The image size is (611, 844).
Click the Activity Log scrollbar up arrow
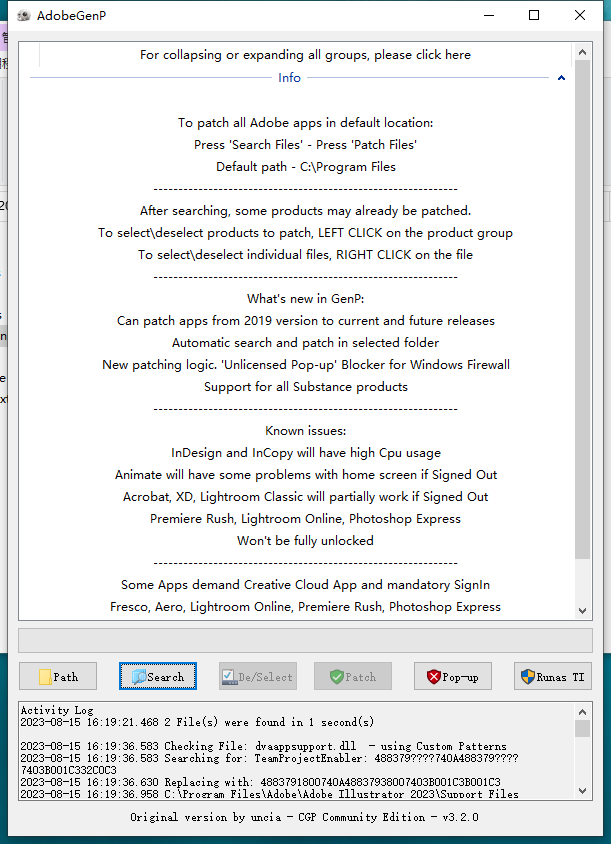(x=582, y=712)
